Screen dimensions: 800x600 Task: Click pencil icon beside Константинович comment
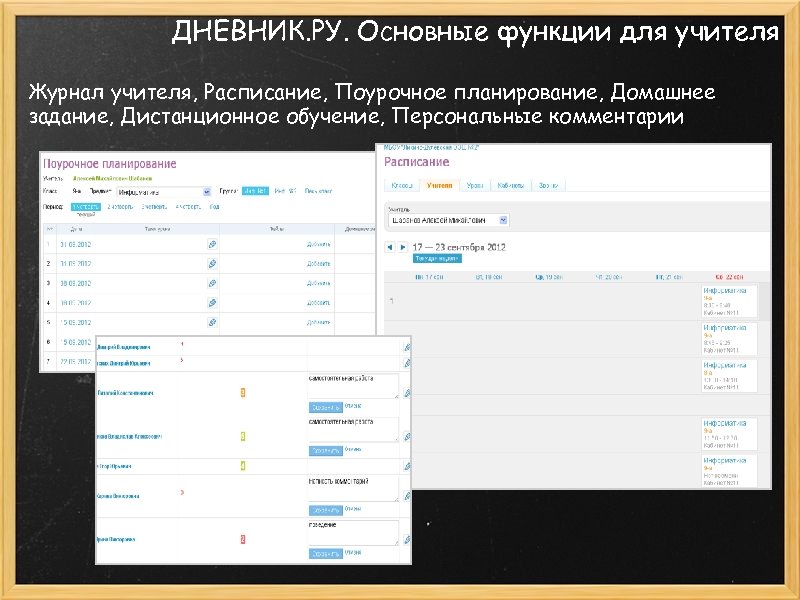click(407, 393)
